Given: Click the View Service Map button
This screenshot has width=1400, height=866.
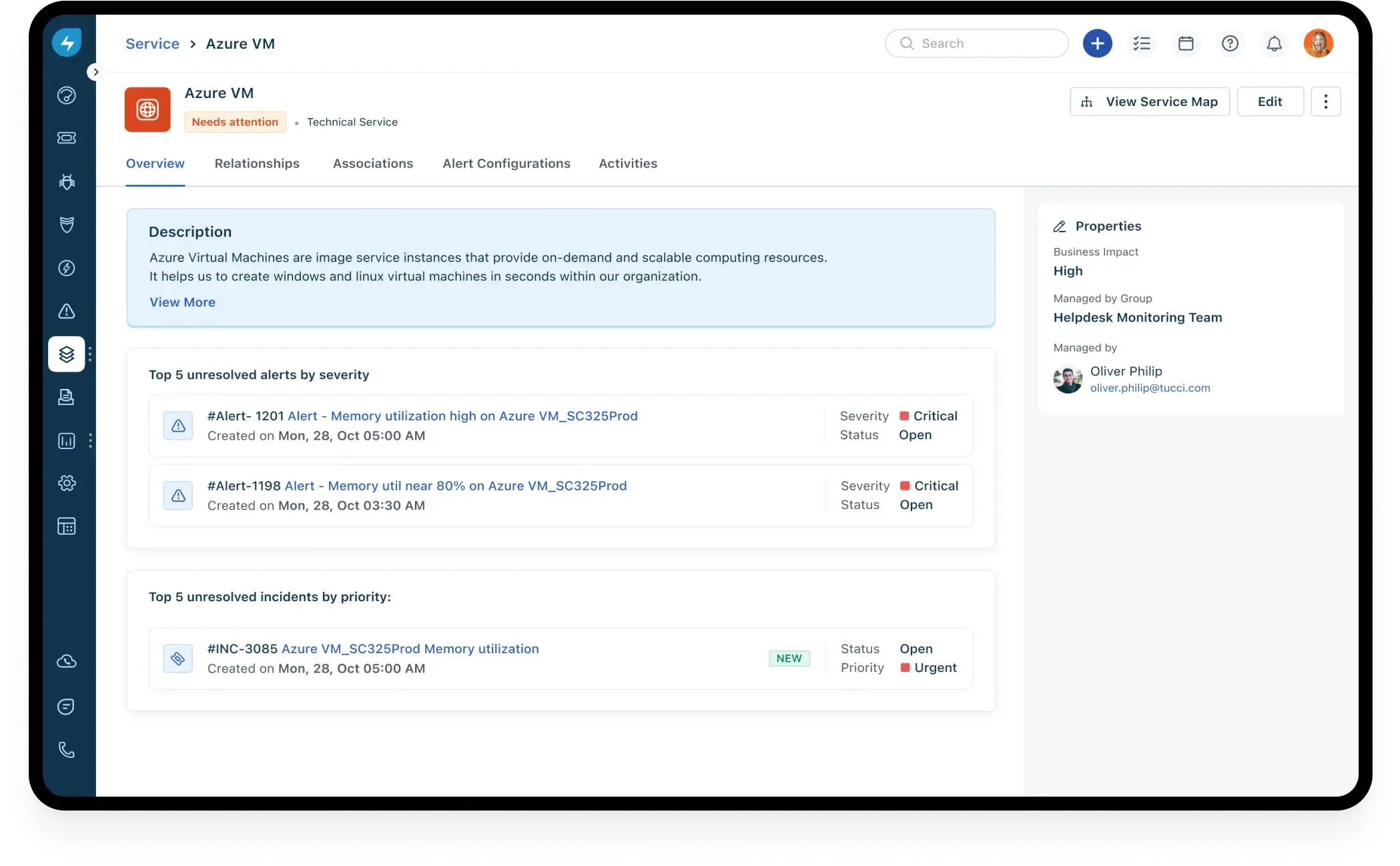Looking at the screenshot, I should [x=1149, y=101].
